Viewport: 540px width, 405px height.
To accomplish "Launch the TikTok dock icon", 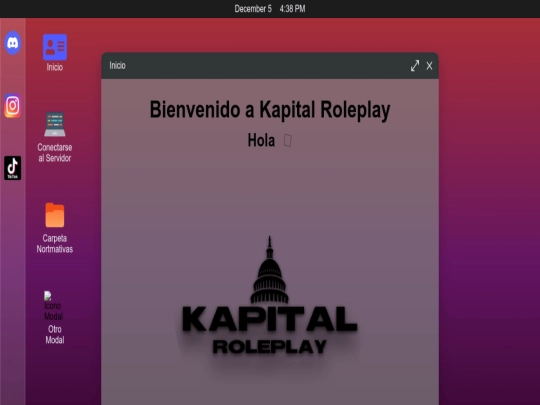I will [13, 168].
